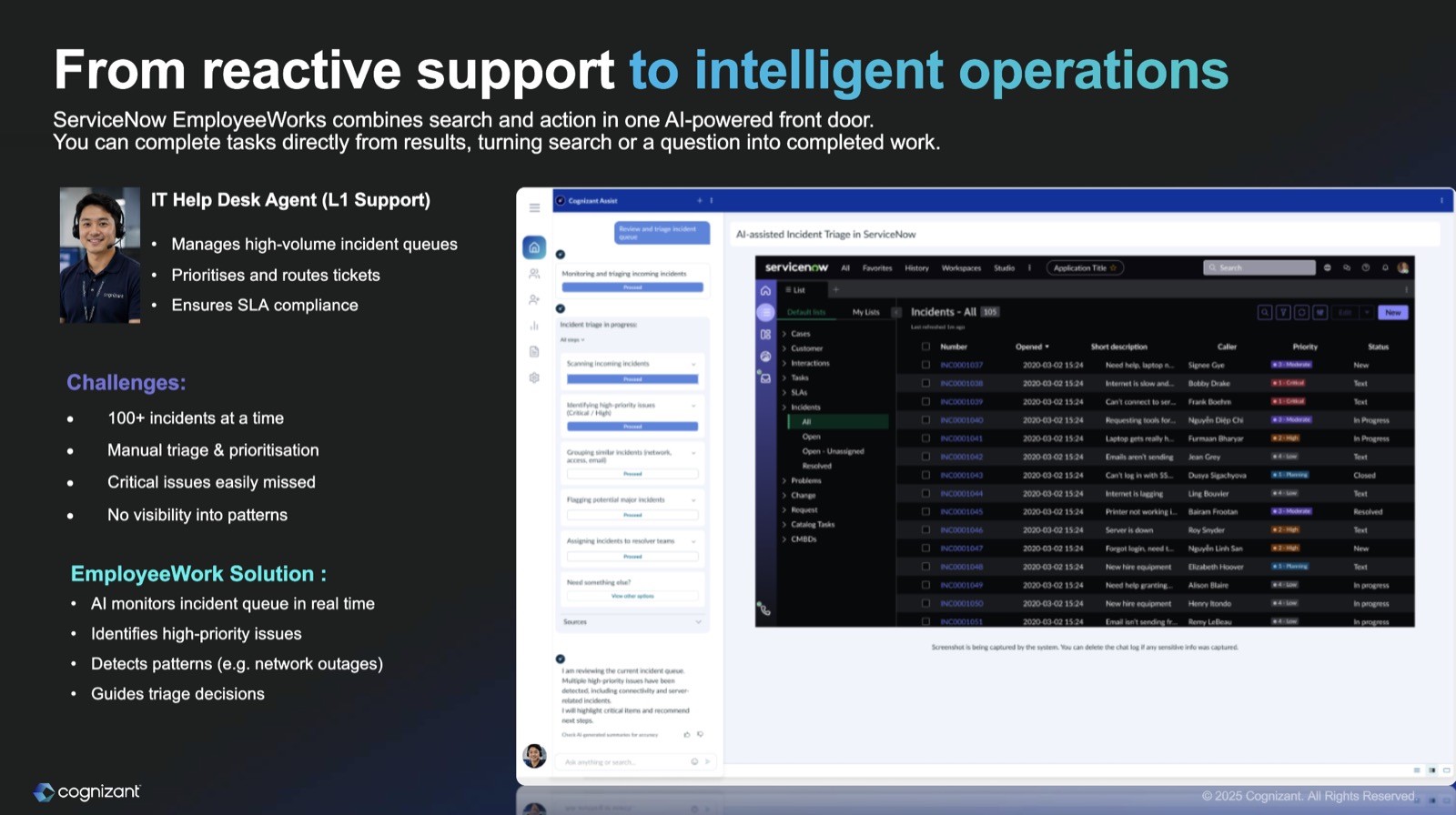Sort by the Opened column header
Image resolution: width=1456 pixels, height=815 pixels.
pyautogui.click(x=1032, y=347)
